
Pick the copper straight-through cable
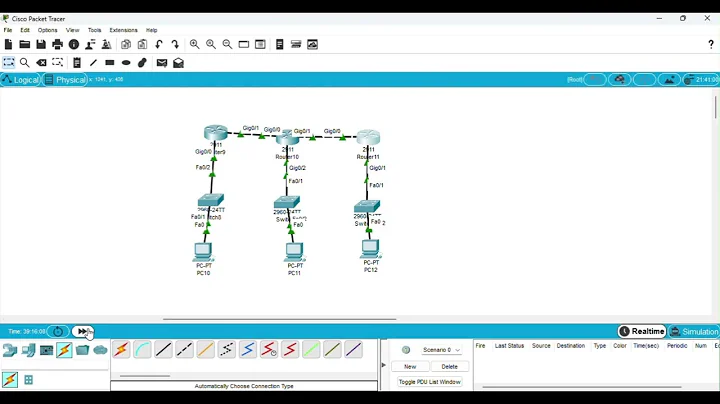tap(163, 350)
